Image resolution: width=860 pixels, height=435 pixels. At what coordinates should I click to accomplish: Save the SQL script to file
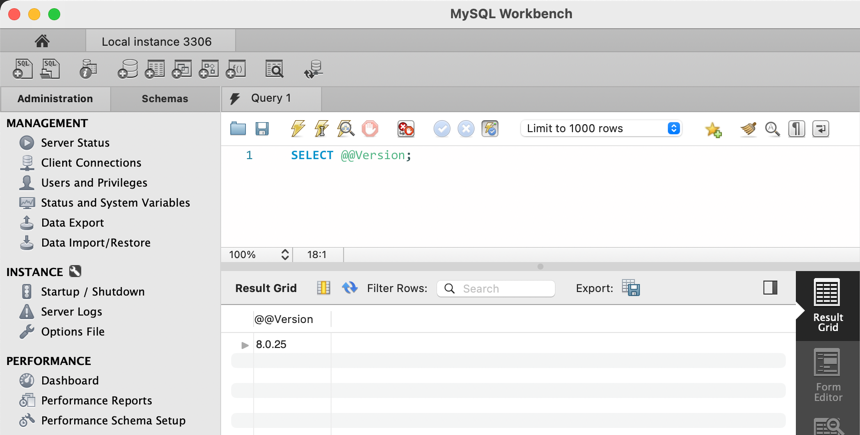pos(262,129)
